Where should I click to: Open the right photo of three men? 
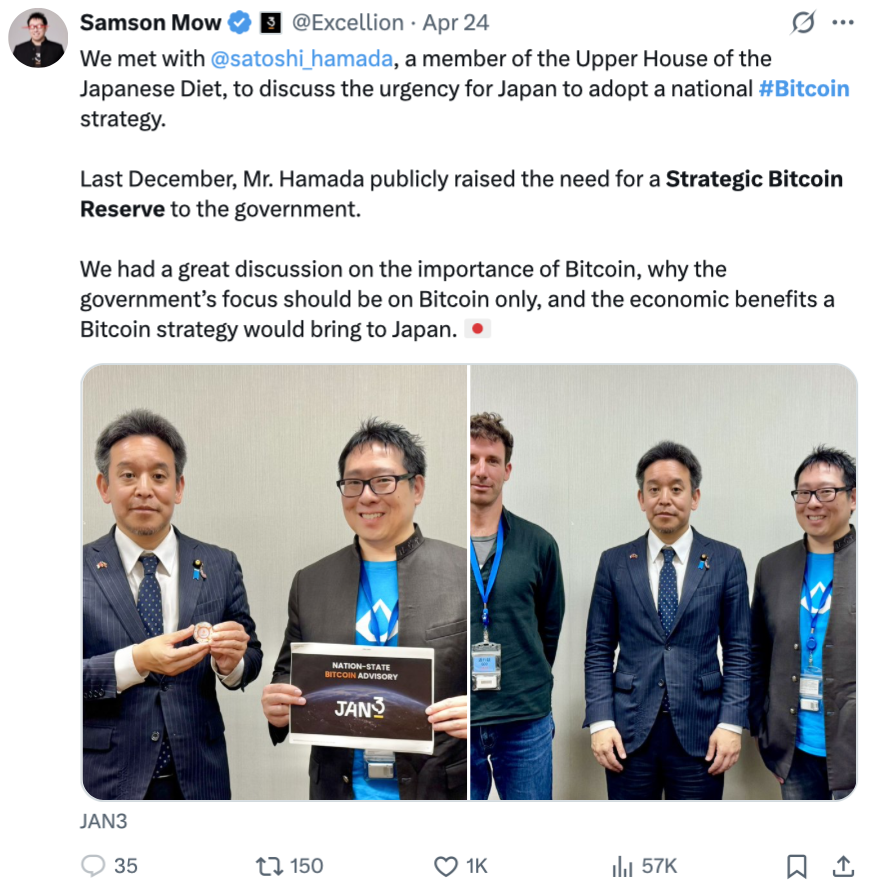click(x=663, y=582)
